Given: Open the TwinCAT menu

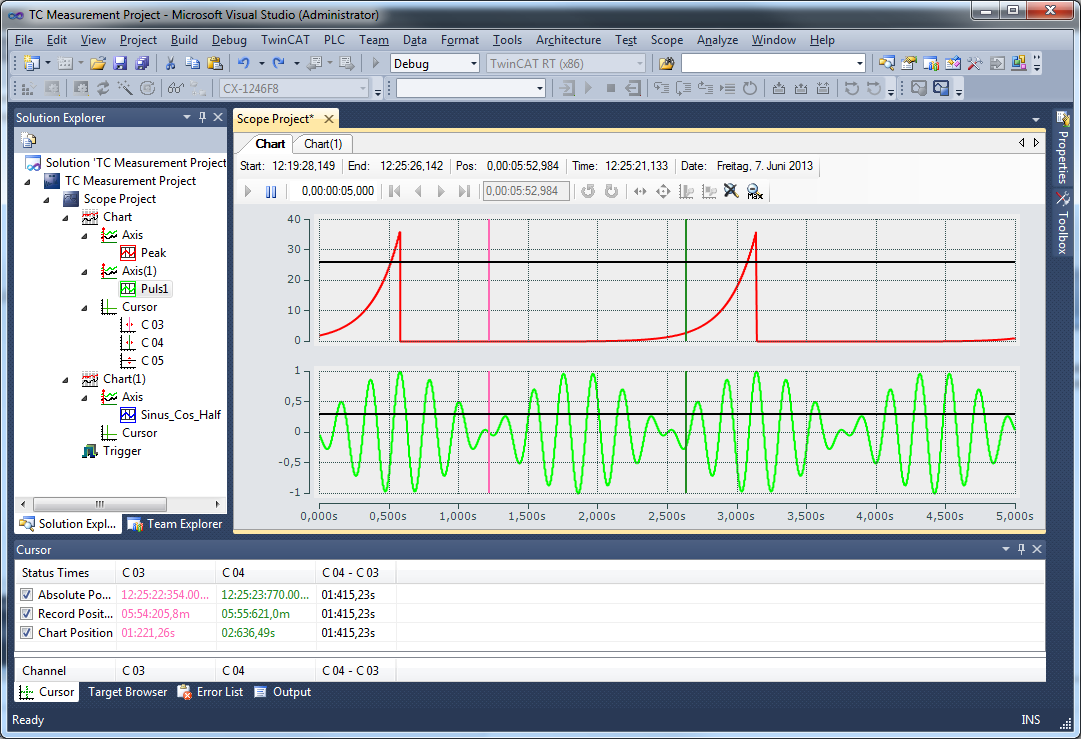Looking at the screenshot, I should point(285,40).
